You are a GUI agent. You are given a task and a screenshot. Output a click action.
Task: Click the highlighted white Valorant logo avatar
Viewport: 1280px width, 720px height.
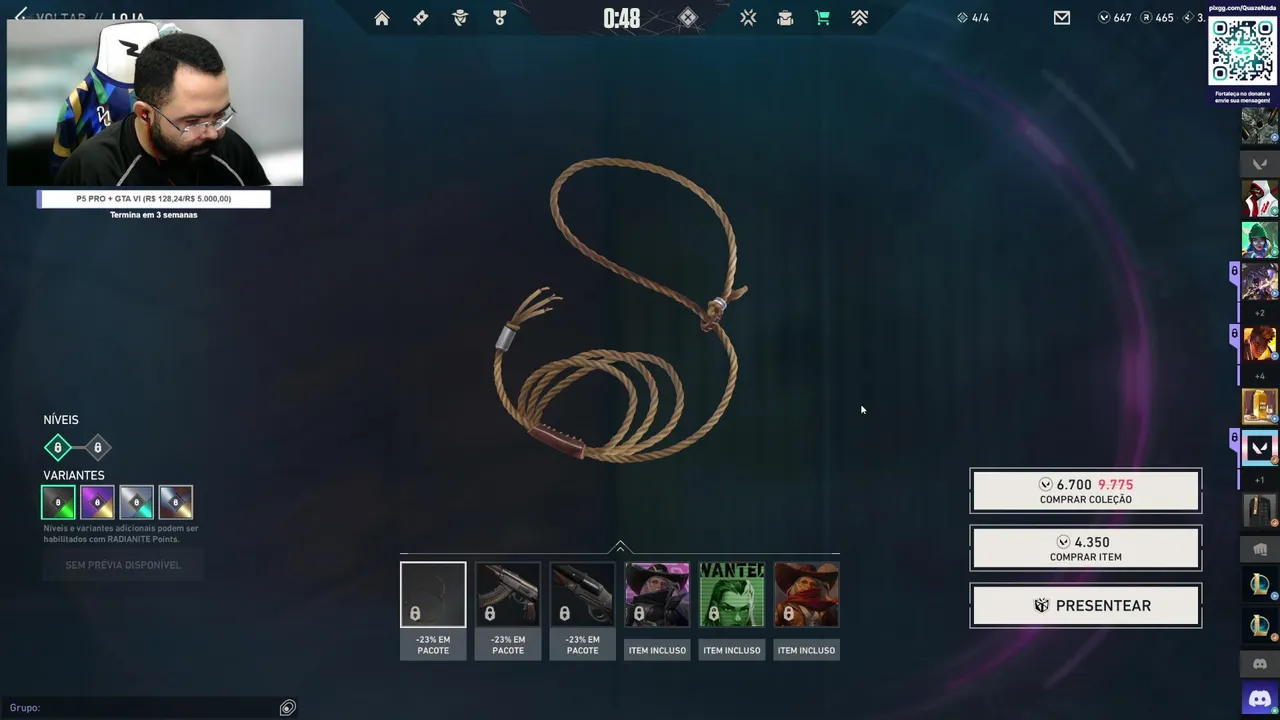click(1260, 448)
